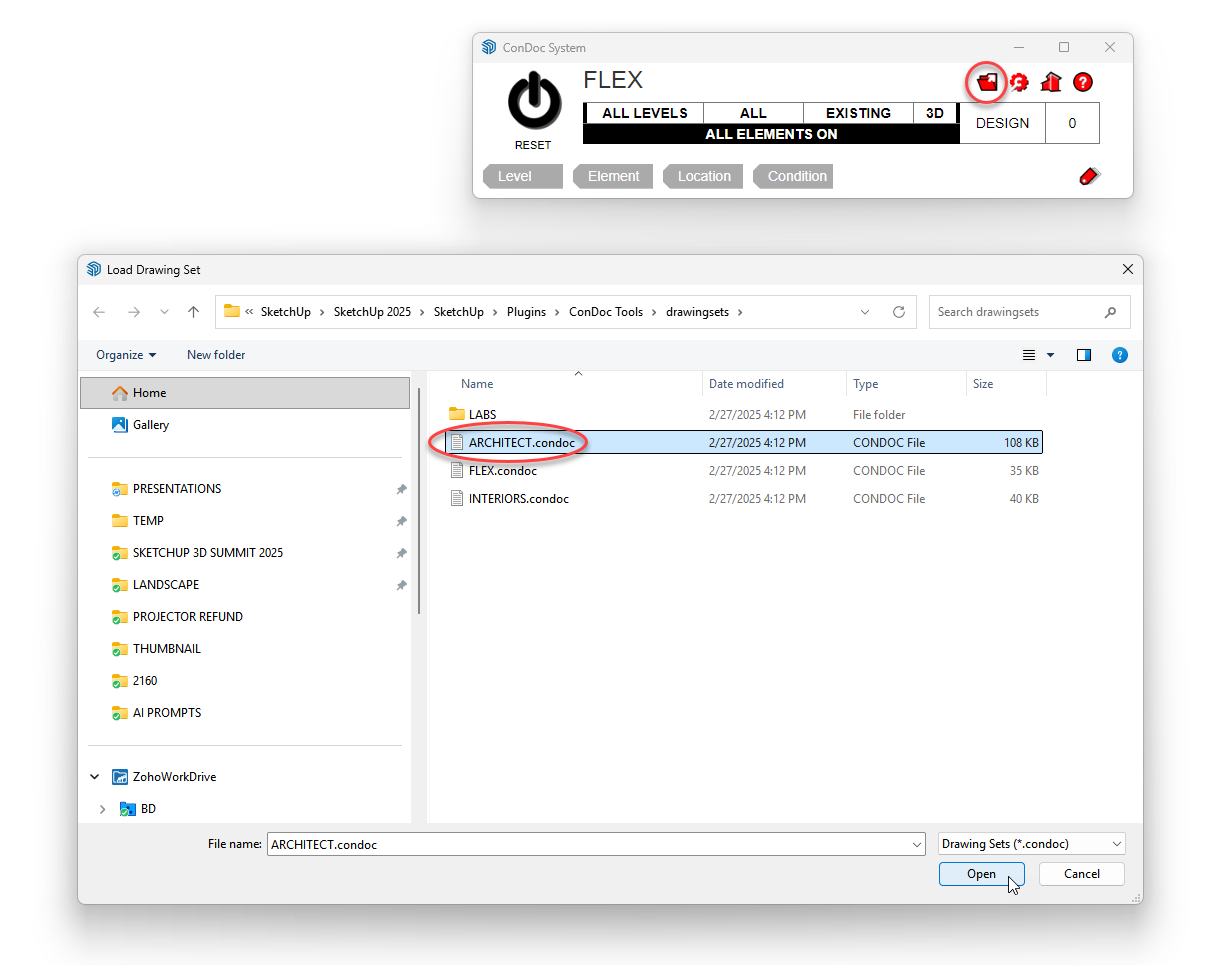Click the red house icon in ConDoc System
Screen dimensions: 1215x965
point(1051,82)
